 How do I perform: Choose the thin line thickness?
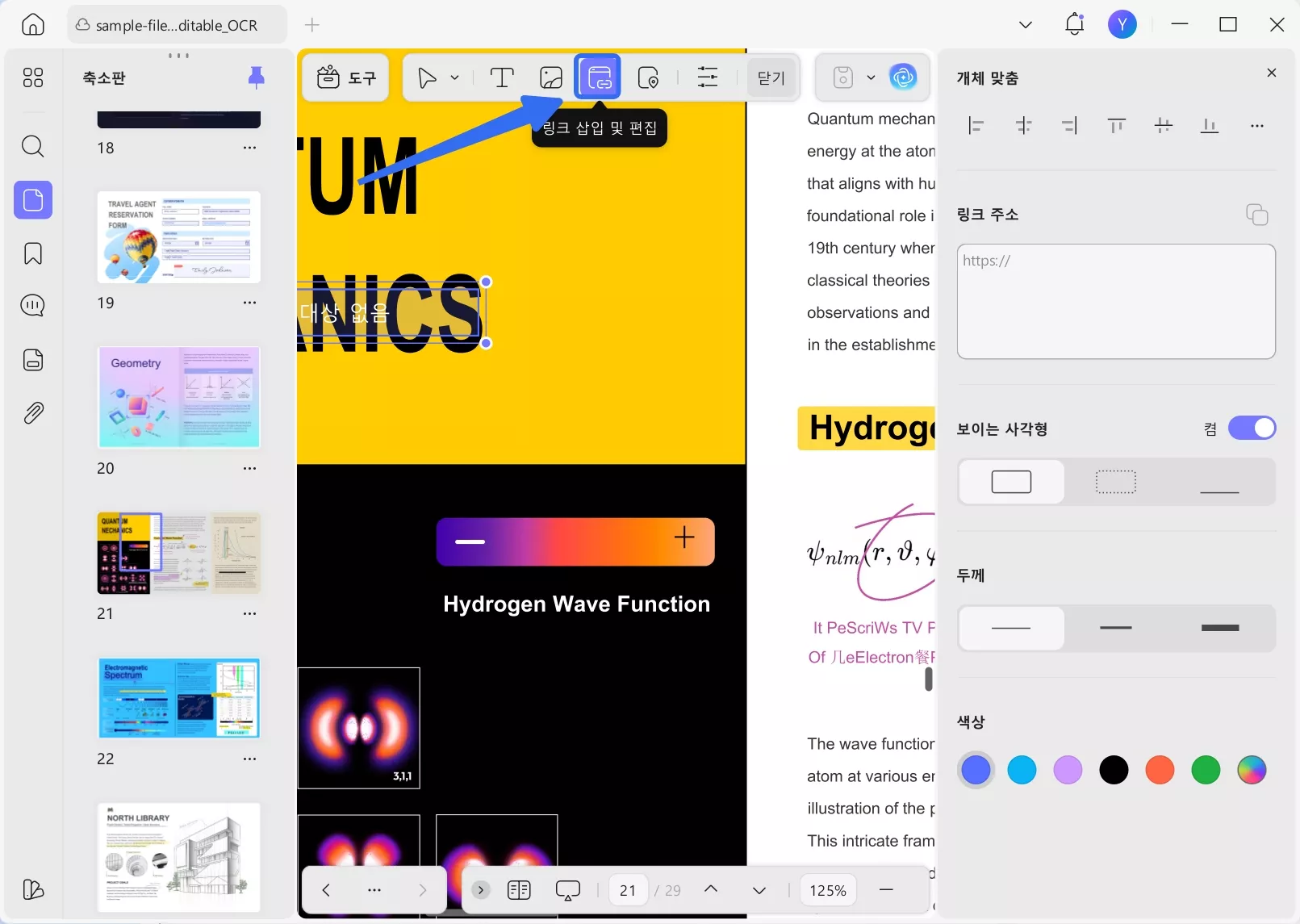pyautogui.click(x=1011, y=628)
